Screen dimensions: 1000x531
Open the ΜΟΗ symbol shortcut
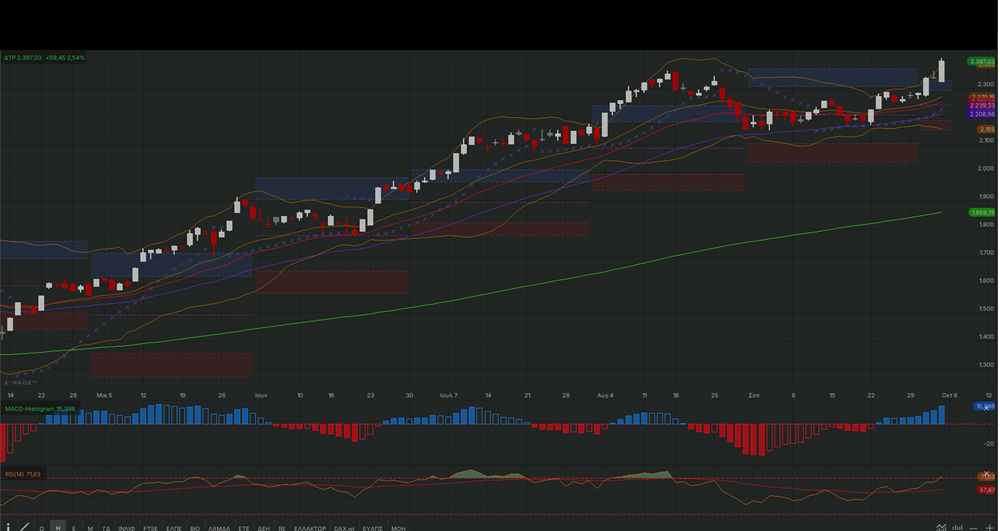[x=398, y=528]
